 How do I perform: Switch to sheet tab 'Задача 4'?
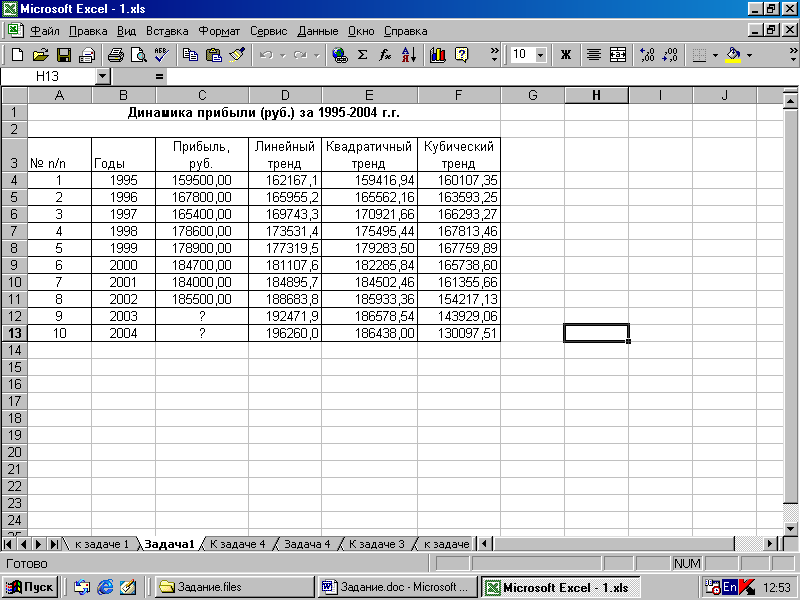pyautogui.click(x=307, y=544)
